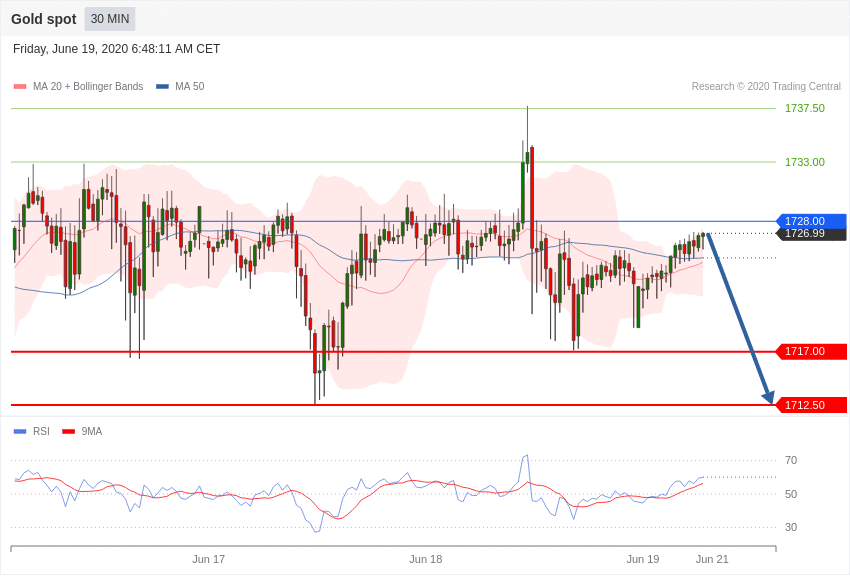This screenshot has width=850, height=576.
Task: Click the red 1717.00 support price tag
Action: [812, 351]
